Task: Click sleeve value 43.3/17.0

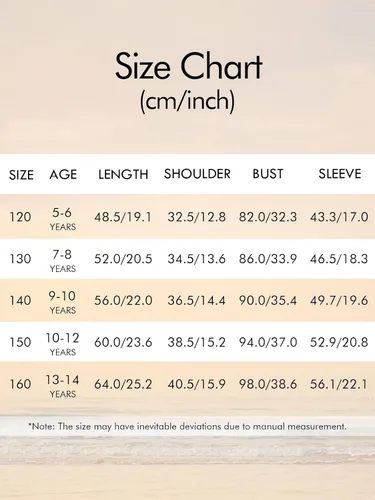Action: 339,217
